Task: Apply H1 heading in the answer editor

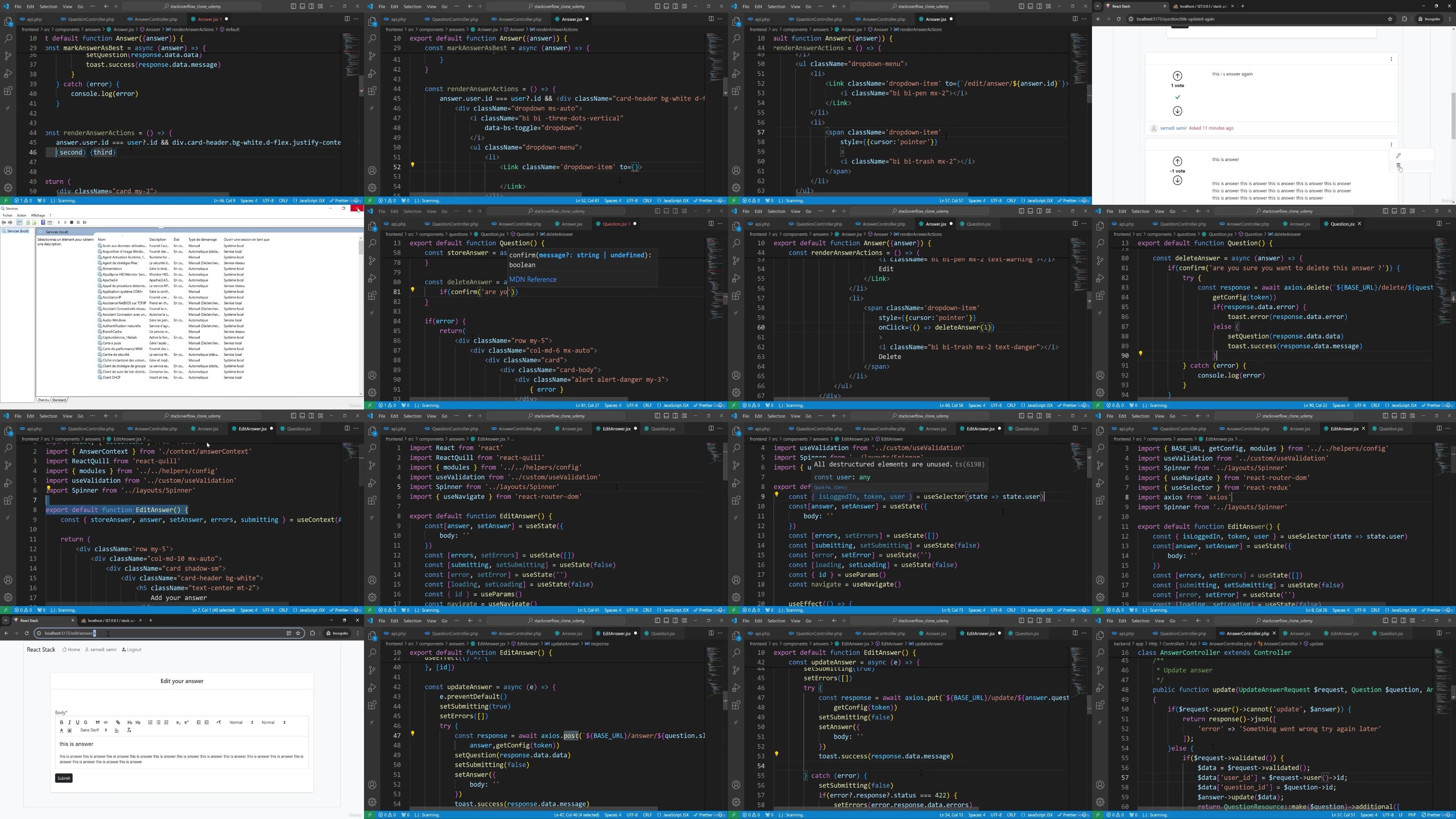Action: point(130,723)
